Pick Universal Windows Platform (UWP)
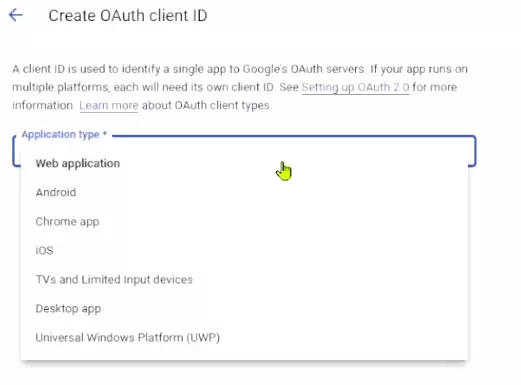The width and height of the screenshot is (521, 385). click(244, 337)
